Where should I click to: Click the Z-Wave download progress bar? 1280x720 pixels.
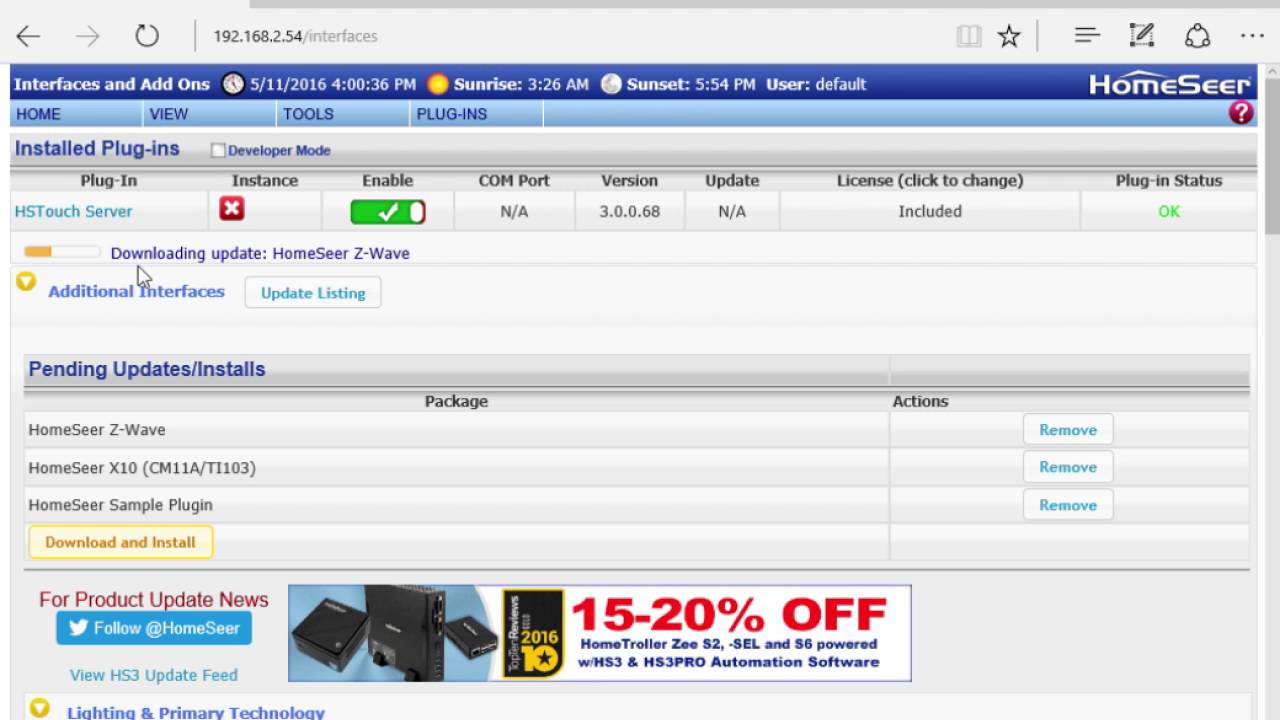[x=62, y=252]
